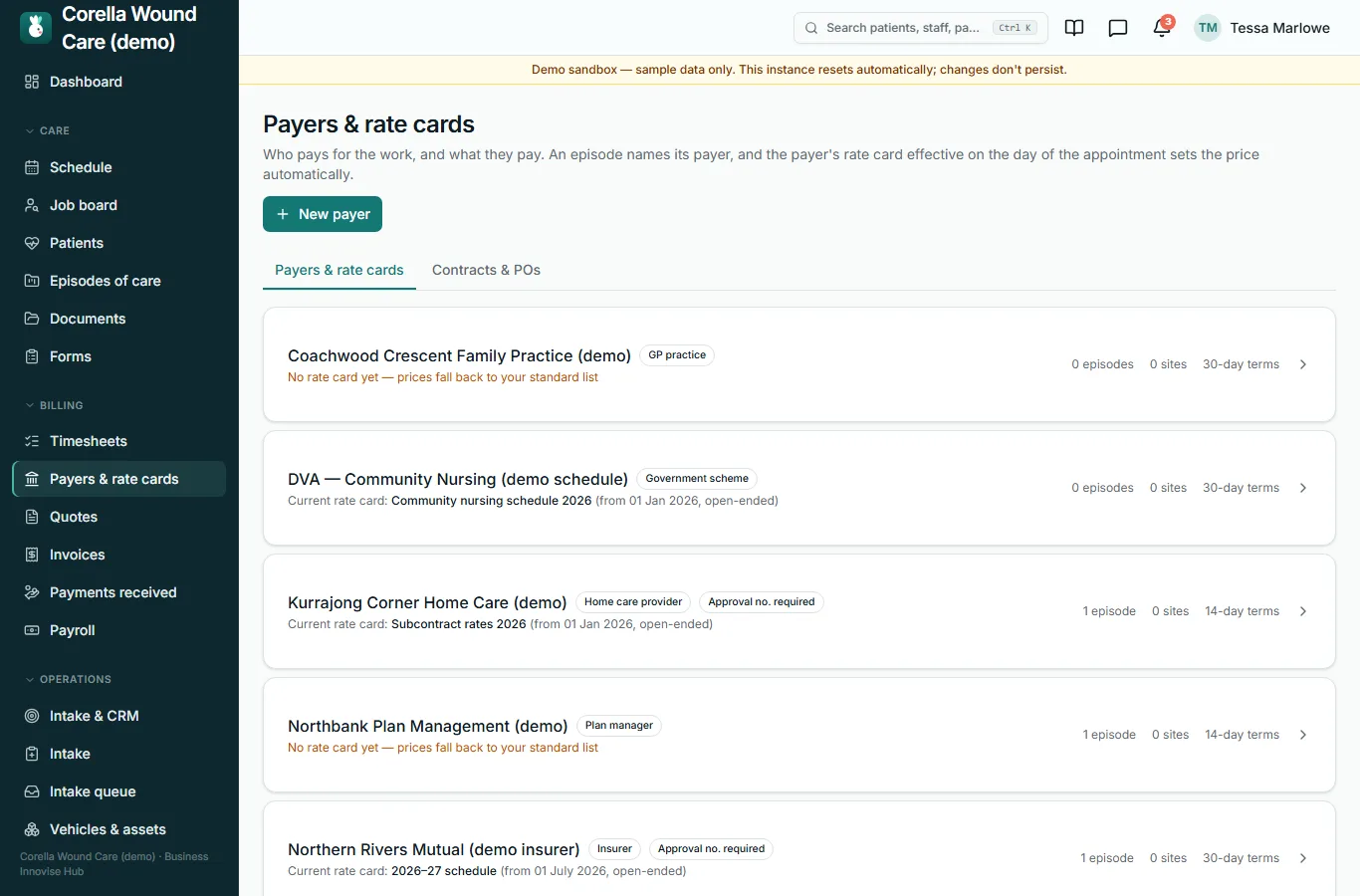Image resolution: width=1360 pixels, height=896 pixels.
Task: Click the Timesheets list icon
Action: pyautogui.click(x=32, y=441)
